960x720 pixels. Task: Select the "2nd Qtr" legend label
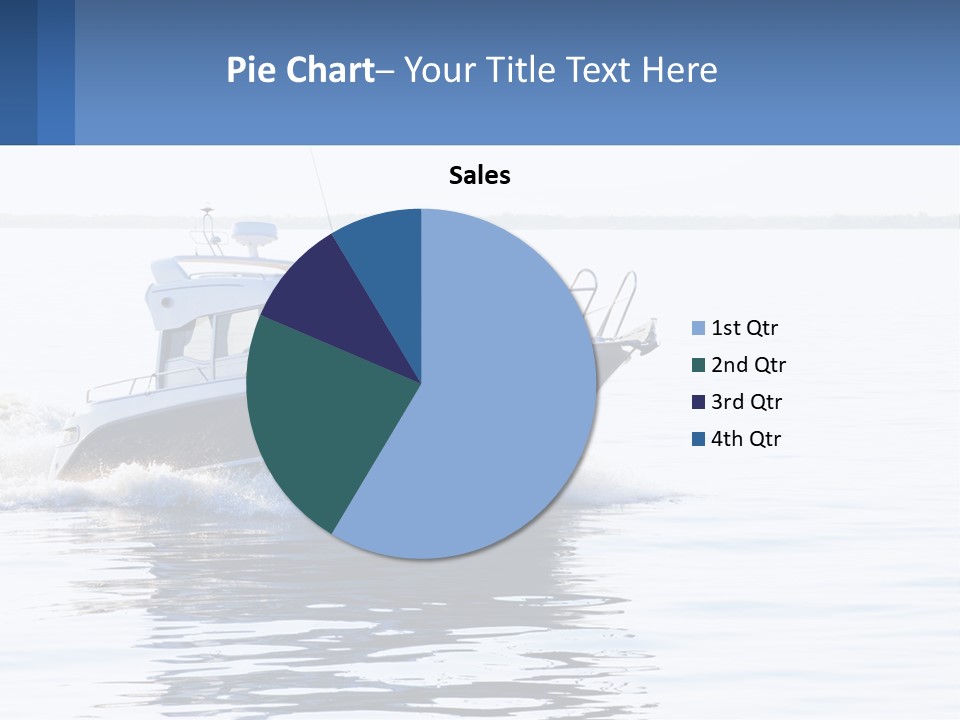point(748,365)
